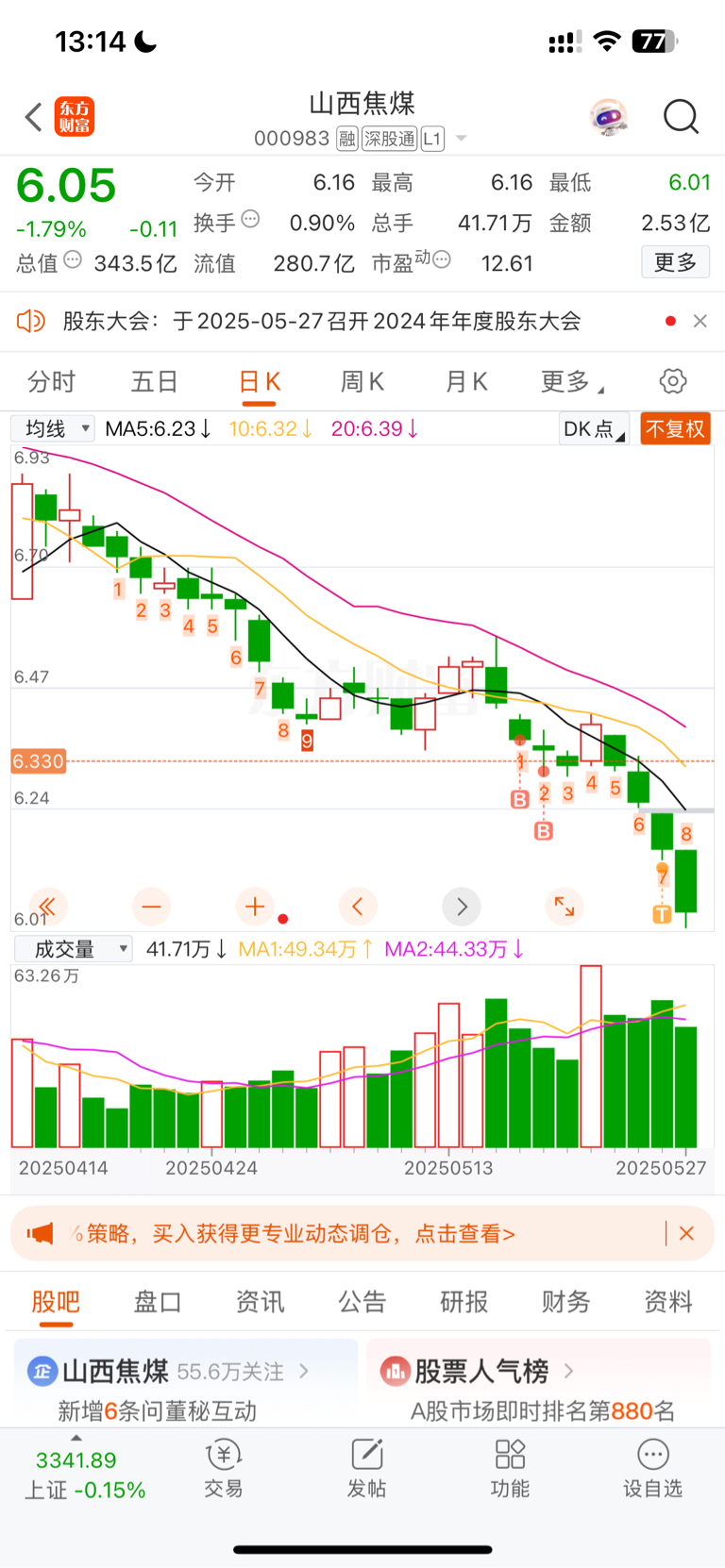
Task: Select the 日K chart tab
Action: (x=260, y=382)
